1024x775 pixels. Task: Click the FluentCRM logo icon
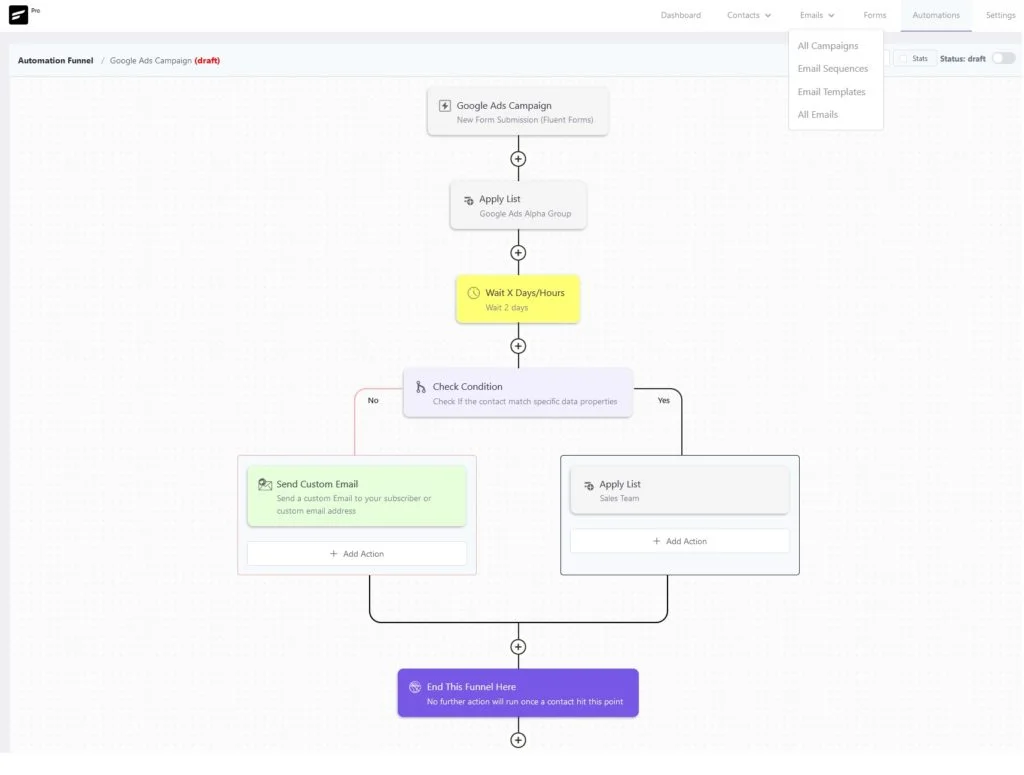coord(18,14)
